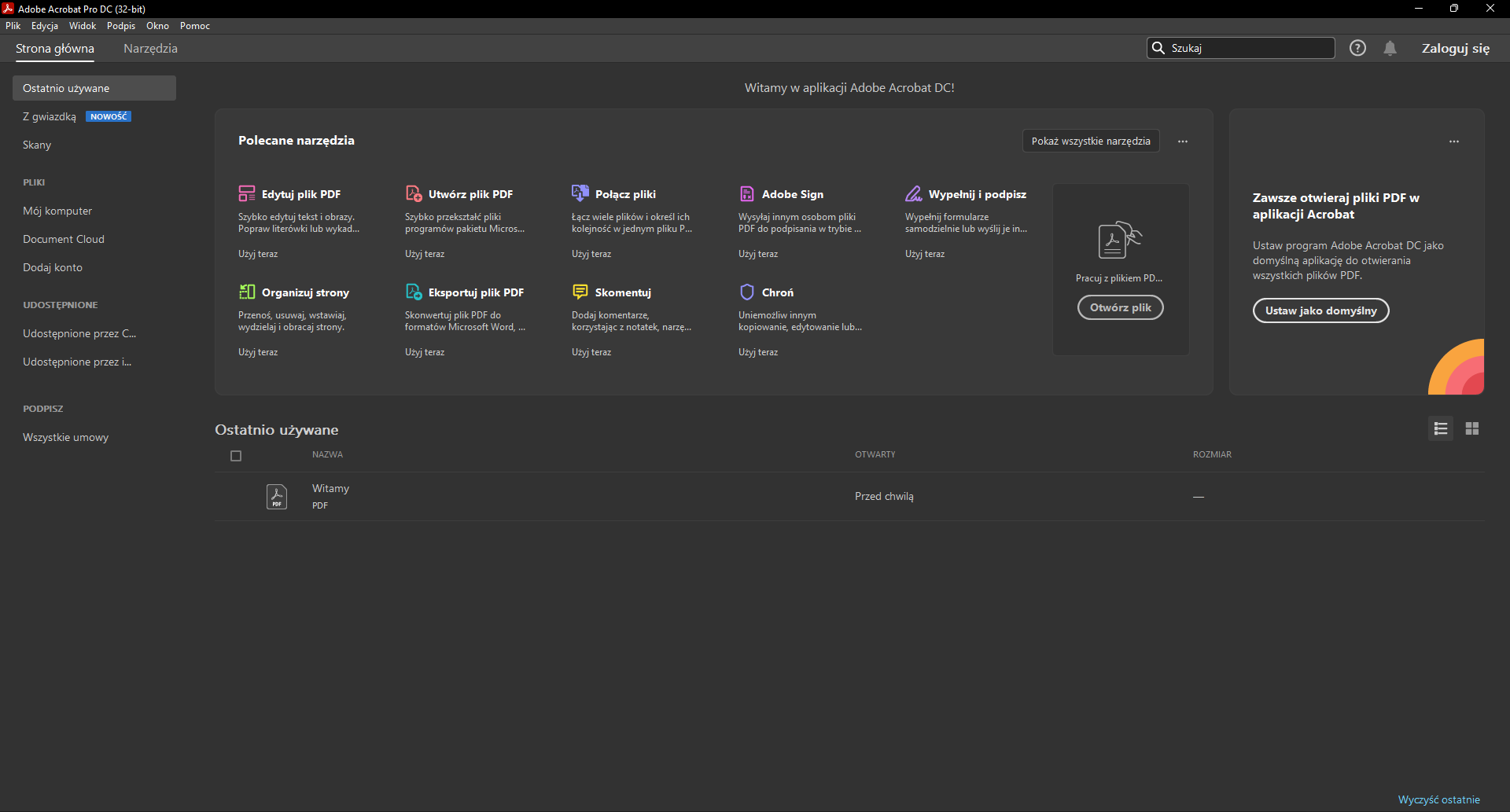The height and width of the screenshot is (812, 1510).
Task: Click the Wypełnij i podpisz pen icon
Action: (914, 193)
